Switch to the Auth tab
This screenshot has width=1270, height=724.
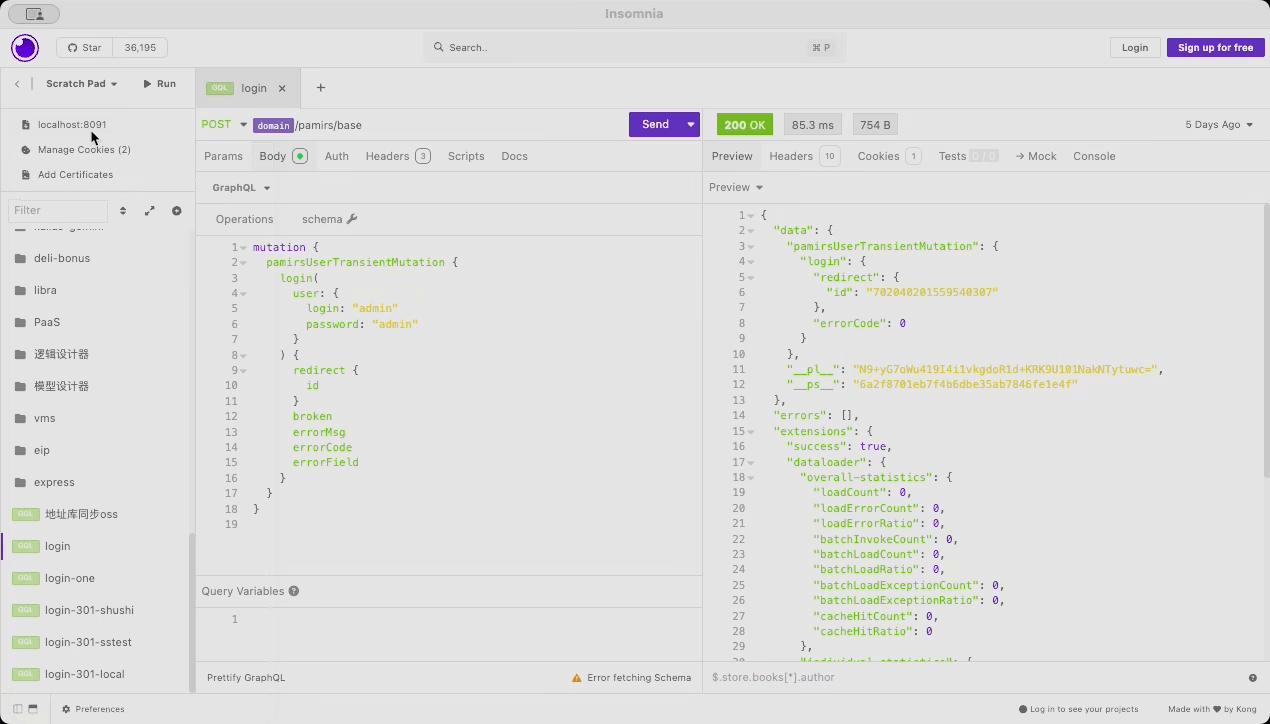point(337,156)
